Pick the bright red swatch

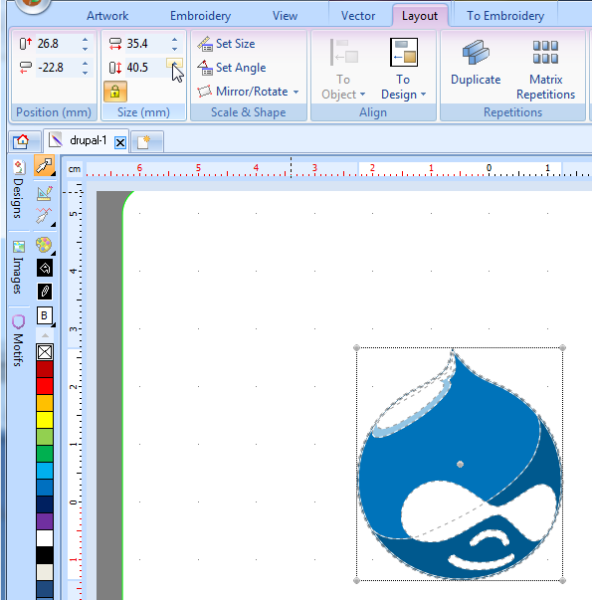pyautogui.click(x=45, y=386)
